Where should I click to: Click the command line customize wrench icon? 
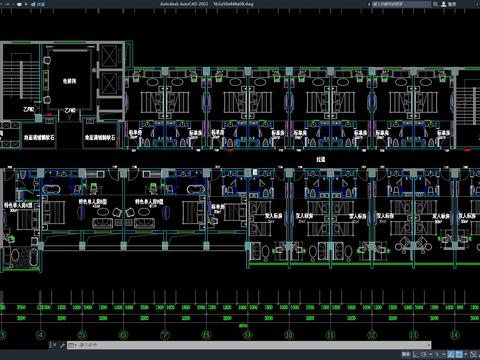[62, 345]
